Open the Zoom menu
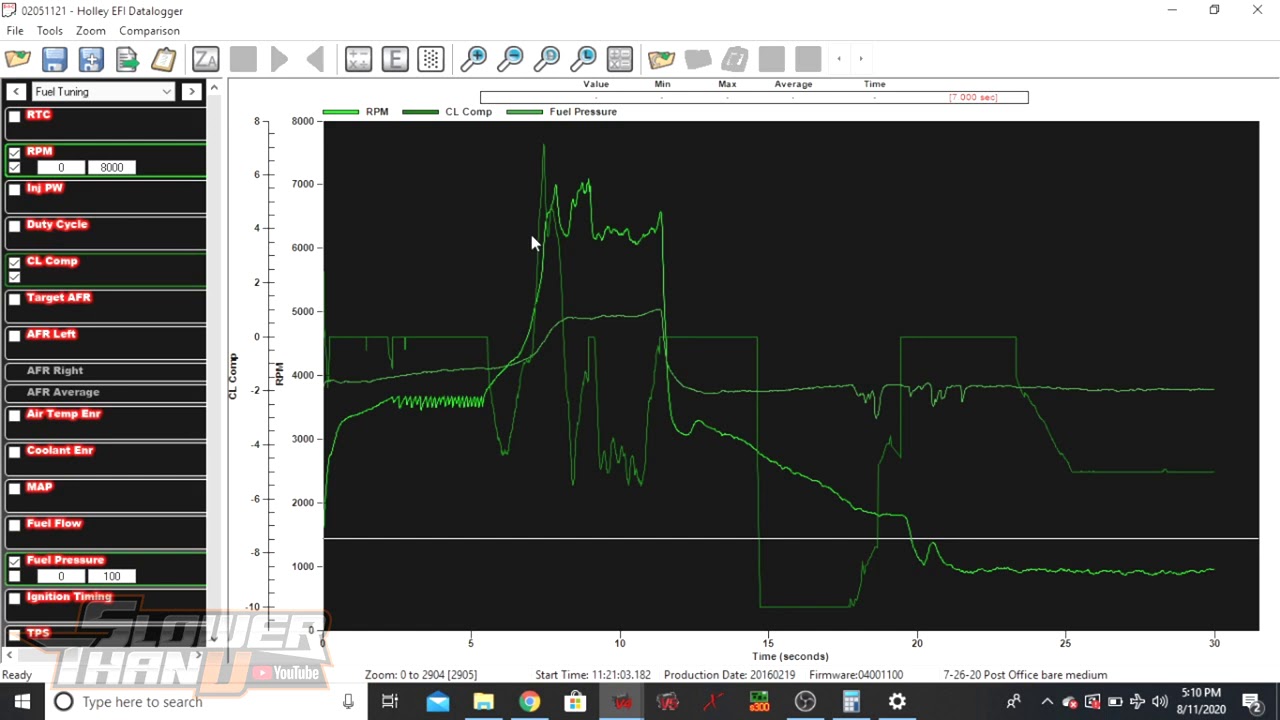Screen dimensions: 1280x720 coord(91,31)
